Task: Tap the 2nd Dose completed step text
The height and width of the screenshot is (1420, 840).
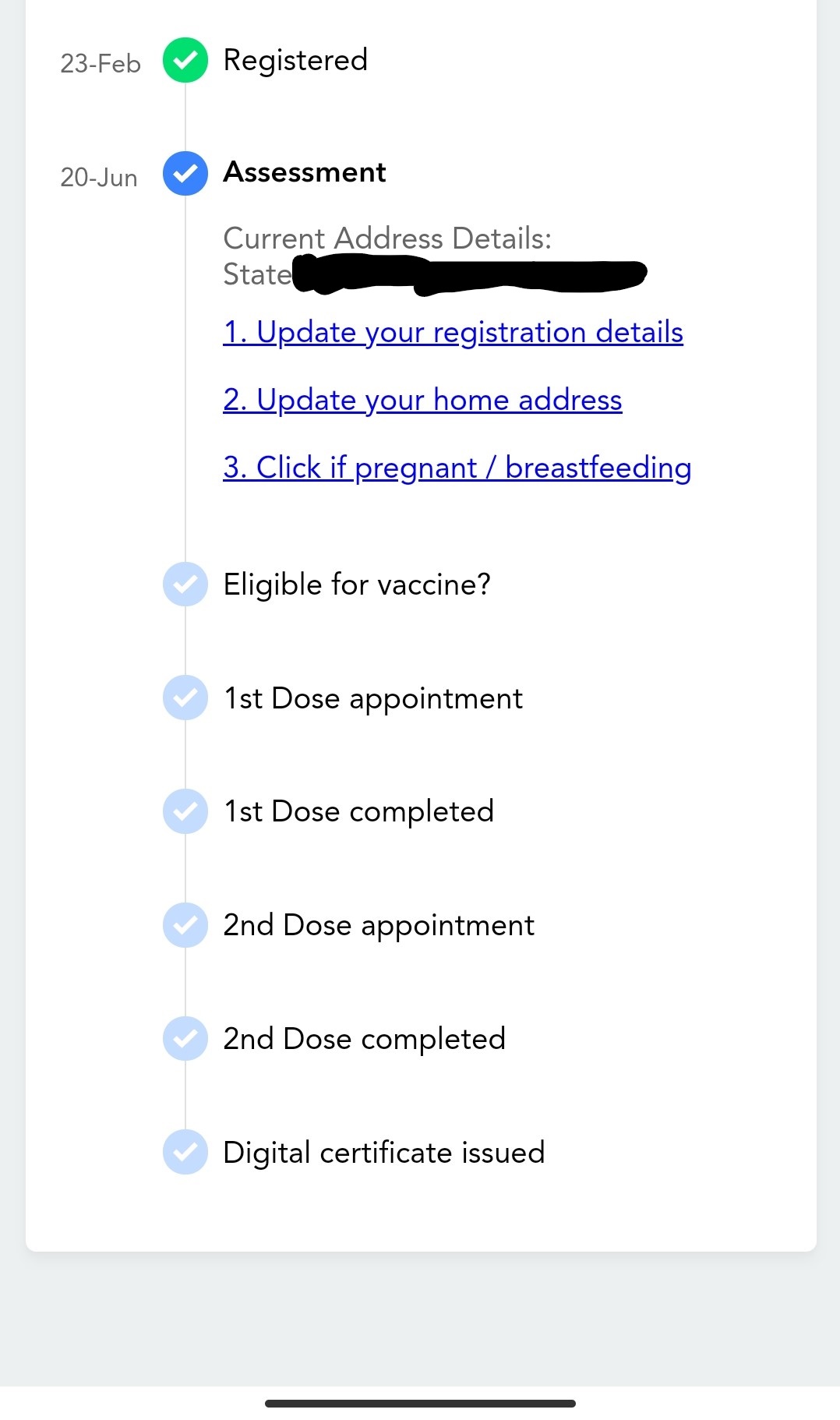Action: click(365, 1039)
